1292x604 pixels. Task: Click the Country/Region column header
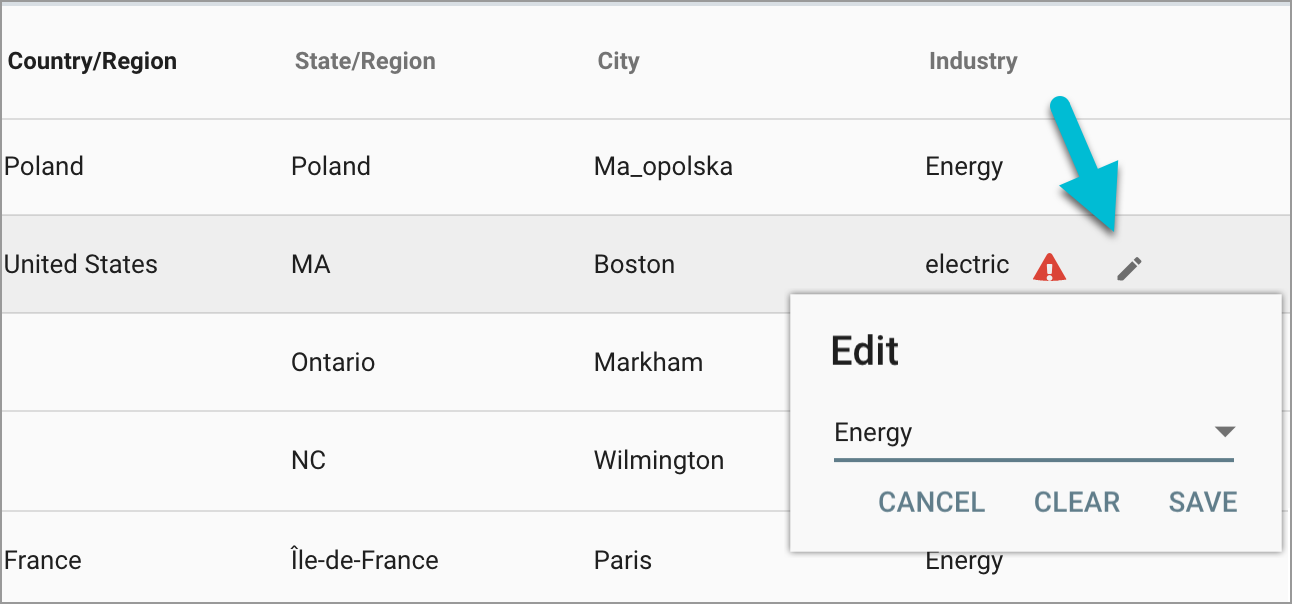tap(92, 60)
